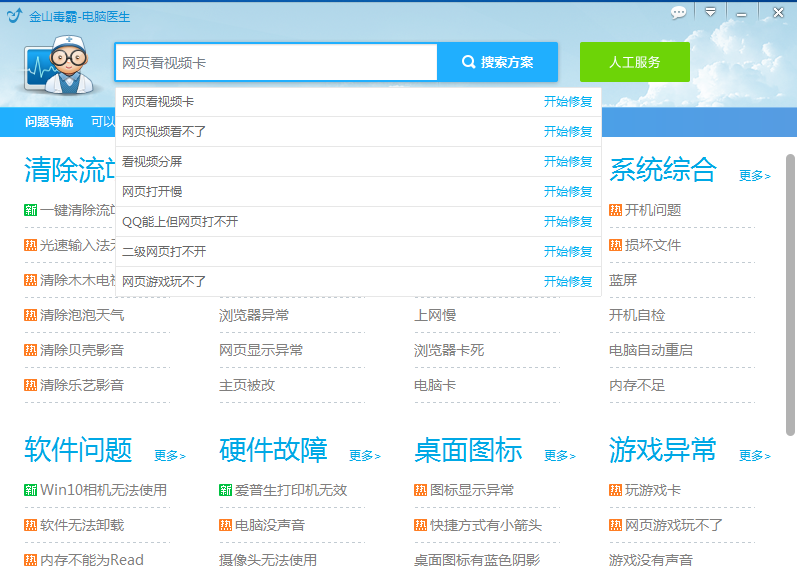Click the doctor mascot avatar icon

click(58, 65)
